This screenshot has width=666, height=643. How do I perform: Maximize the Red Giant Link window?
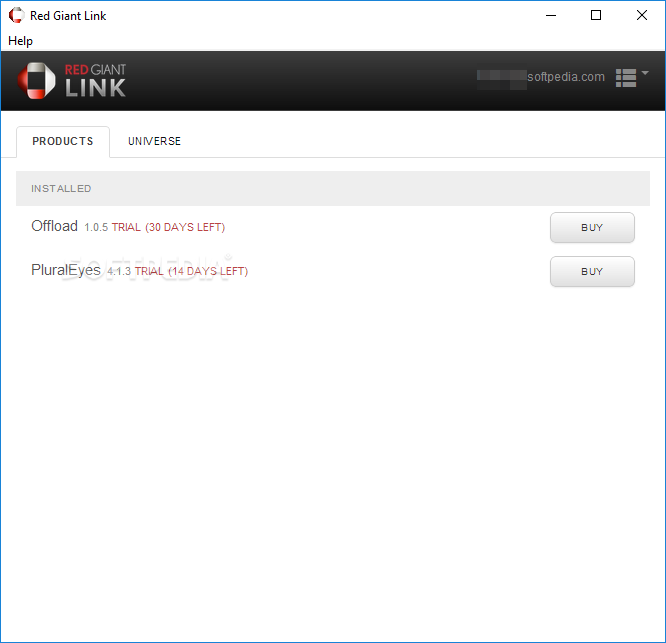click(596, 16)
